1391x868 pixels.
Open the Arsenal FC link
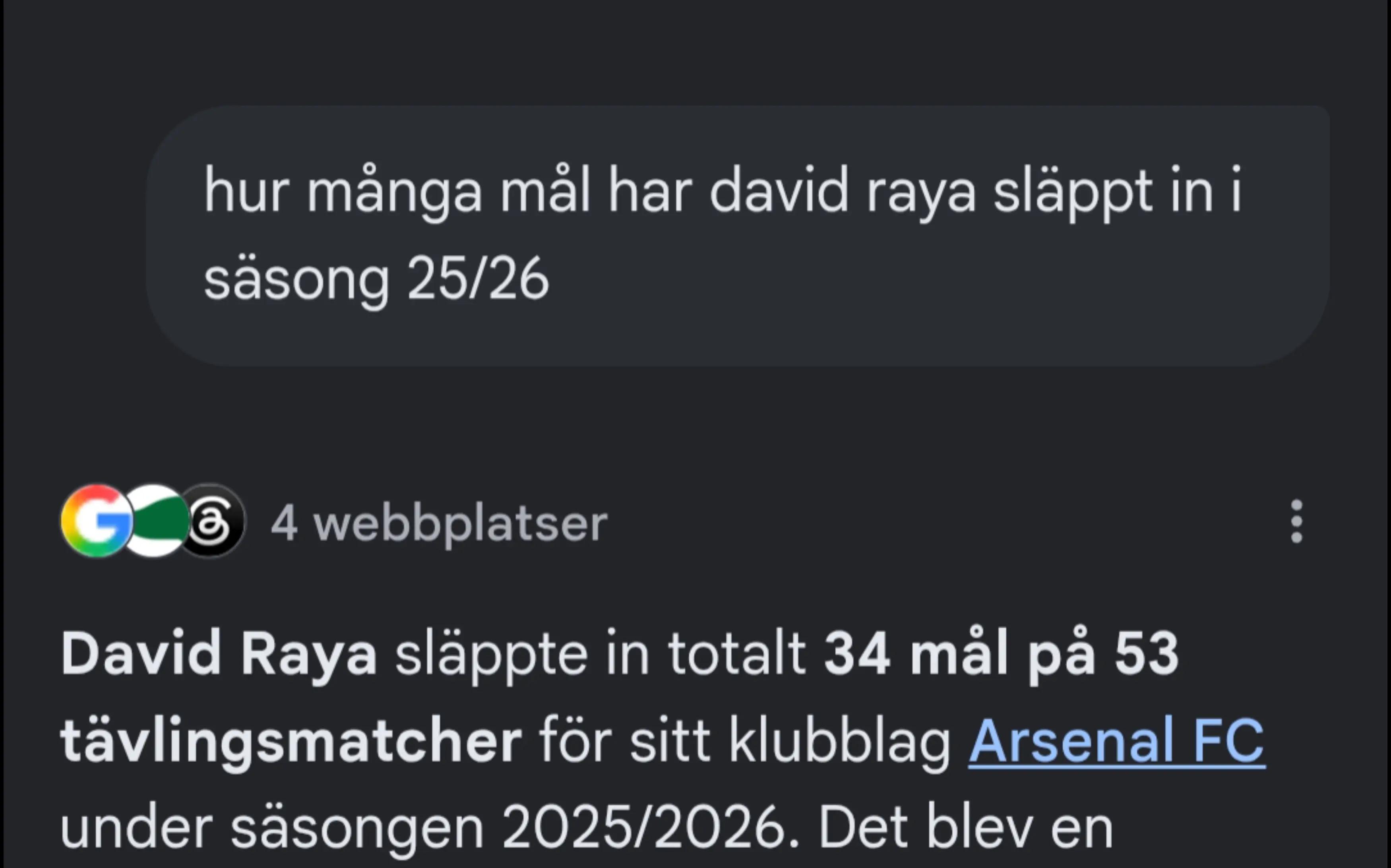point(1117,741)
